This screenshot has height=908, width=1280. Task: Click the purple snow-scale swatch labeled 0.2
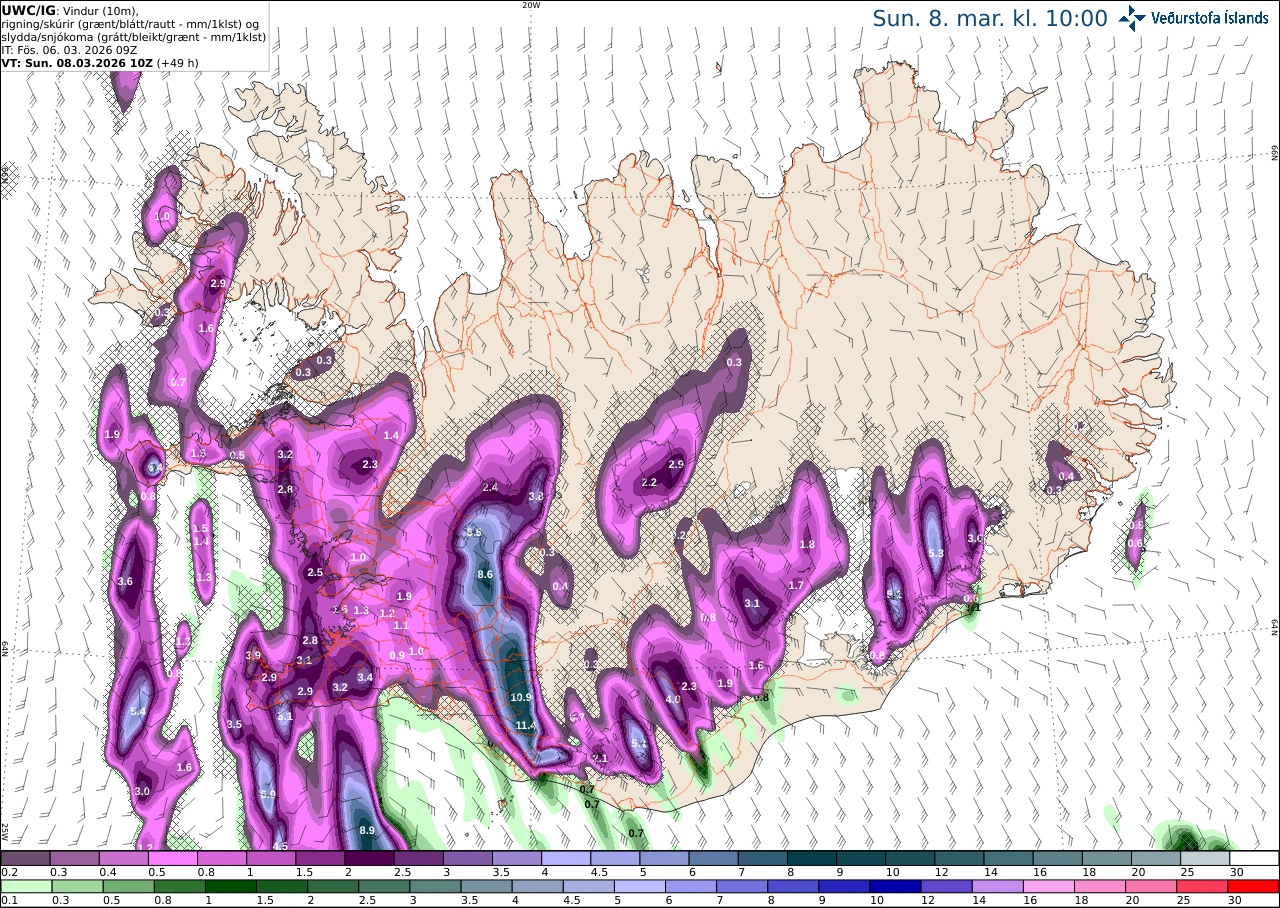click(x=25, y=858)
